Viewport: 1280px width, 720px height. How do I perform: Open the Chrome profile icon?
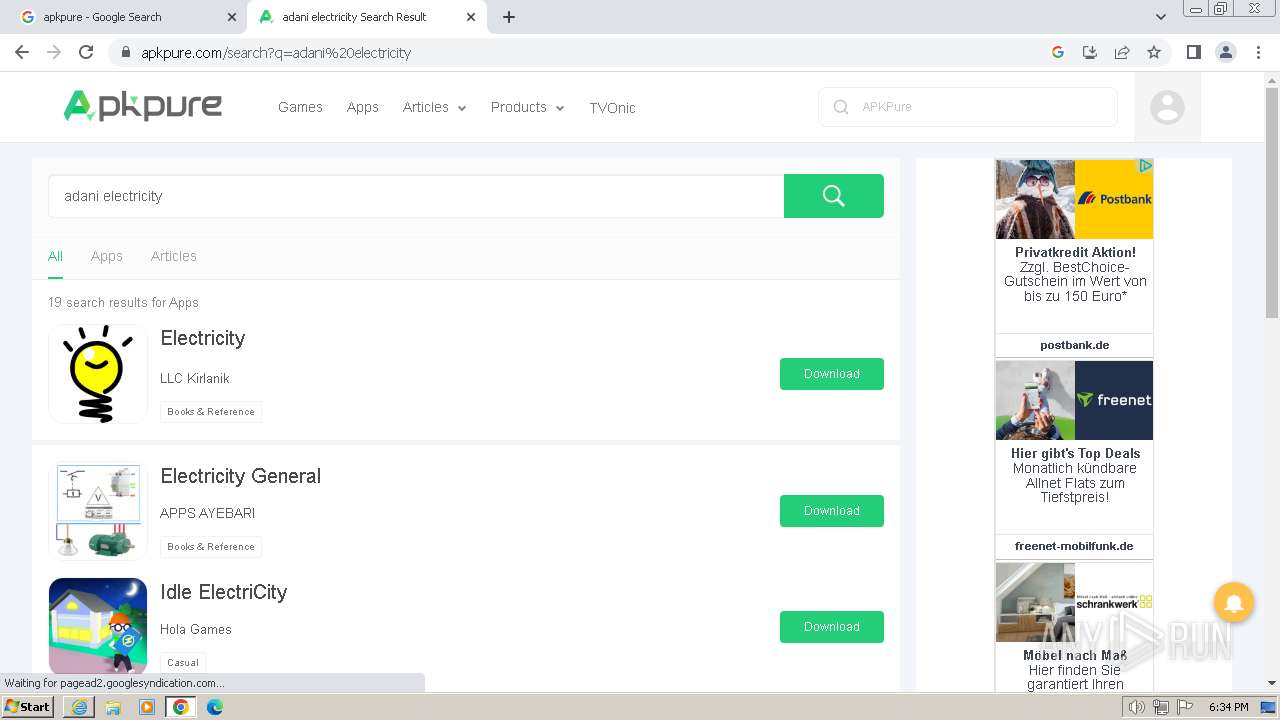1226,52
